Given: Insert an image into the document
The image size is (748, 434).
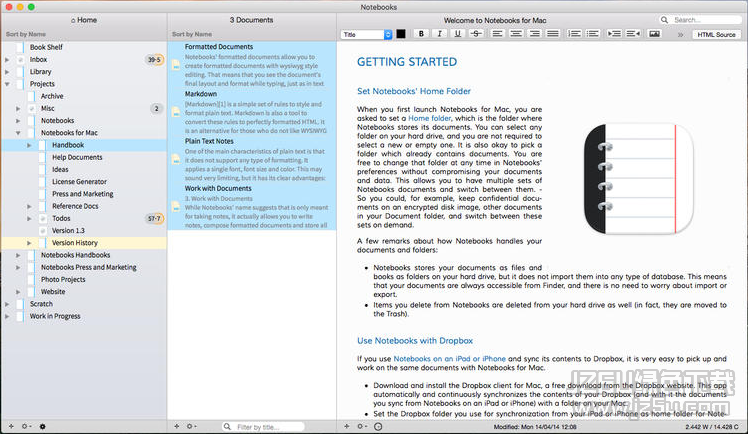Looking at the screenshot, I should click(654, 34).
